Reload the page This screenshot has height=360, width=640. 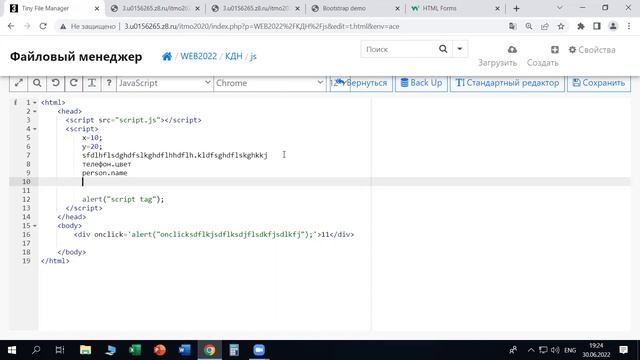click(43, 26)
